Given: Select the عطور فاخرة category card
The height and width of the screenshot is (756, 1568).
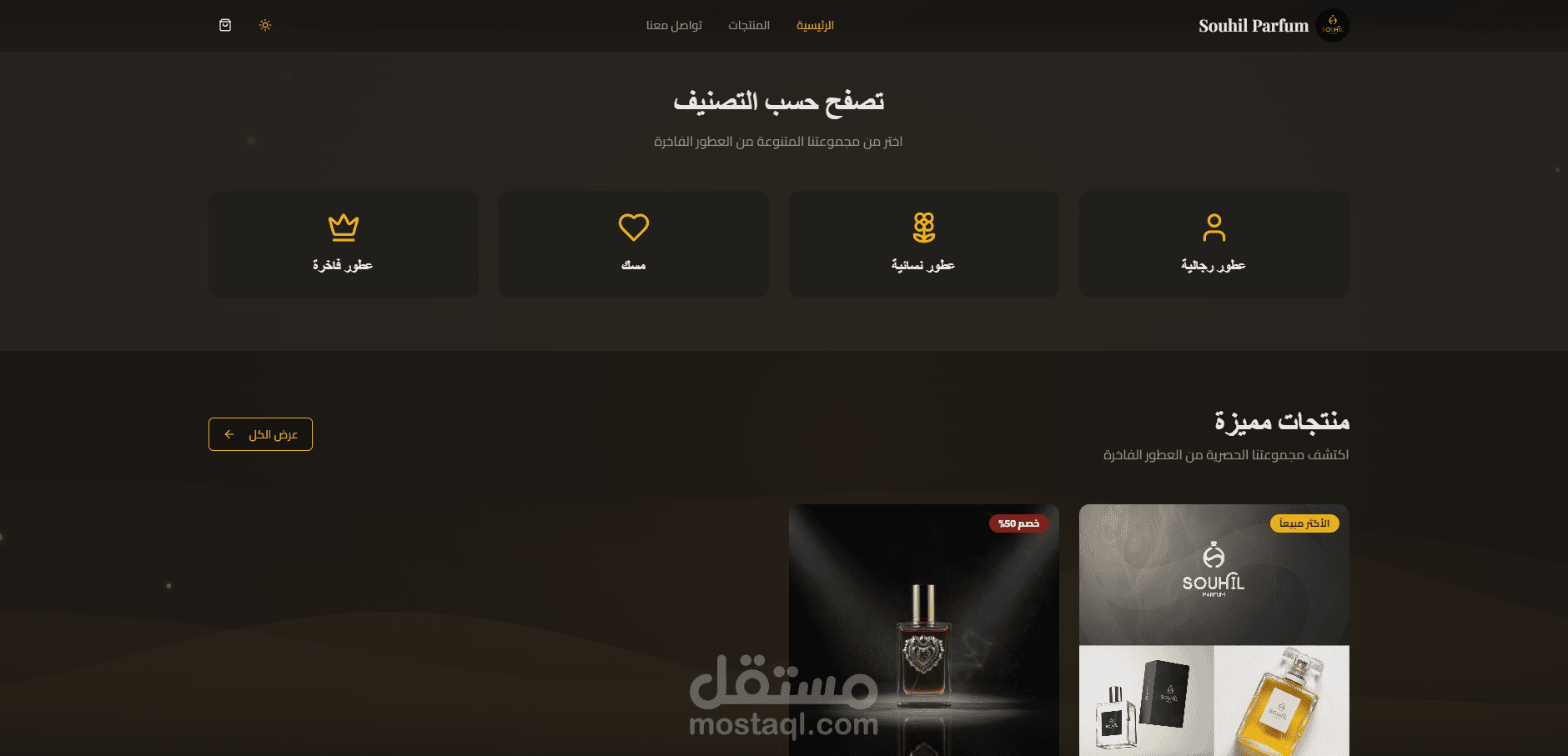Looking at the screenshot, I should 344,244.
